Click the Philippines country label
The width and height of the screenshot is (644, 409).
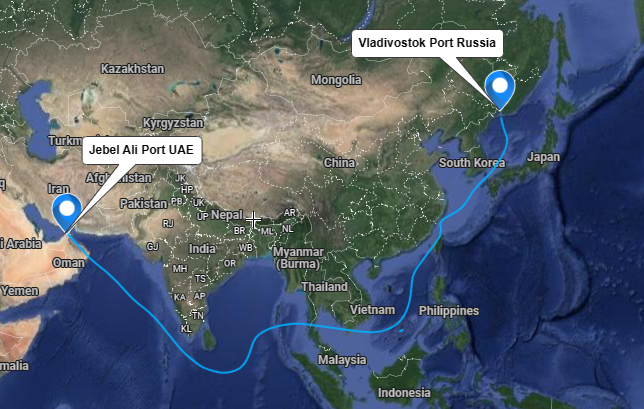449,311
